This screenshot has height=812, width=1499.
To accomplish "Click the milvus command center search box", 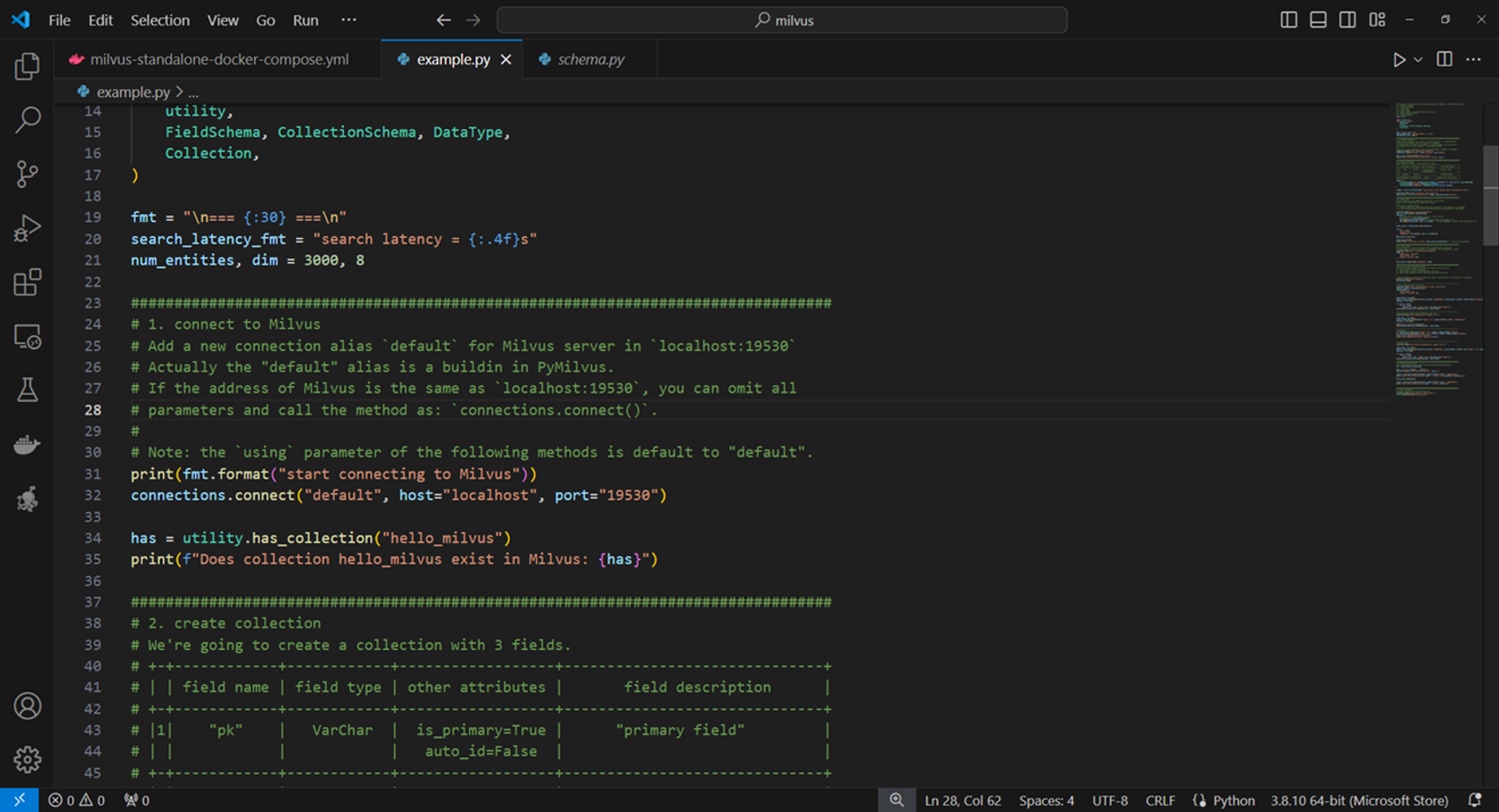I will (x=782, y=19).
